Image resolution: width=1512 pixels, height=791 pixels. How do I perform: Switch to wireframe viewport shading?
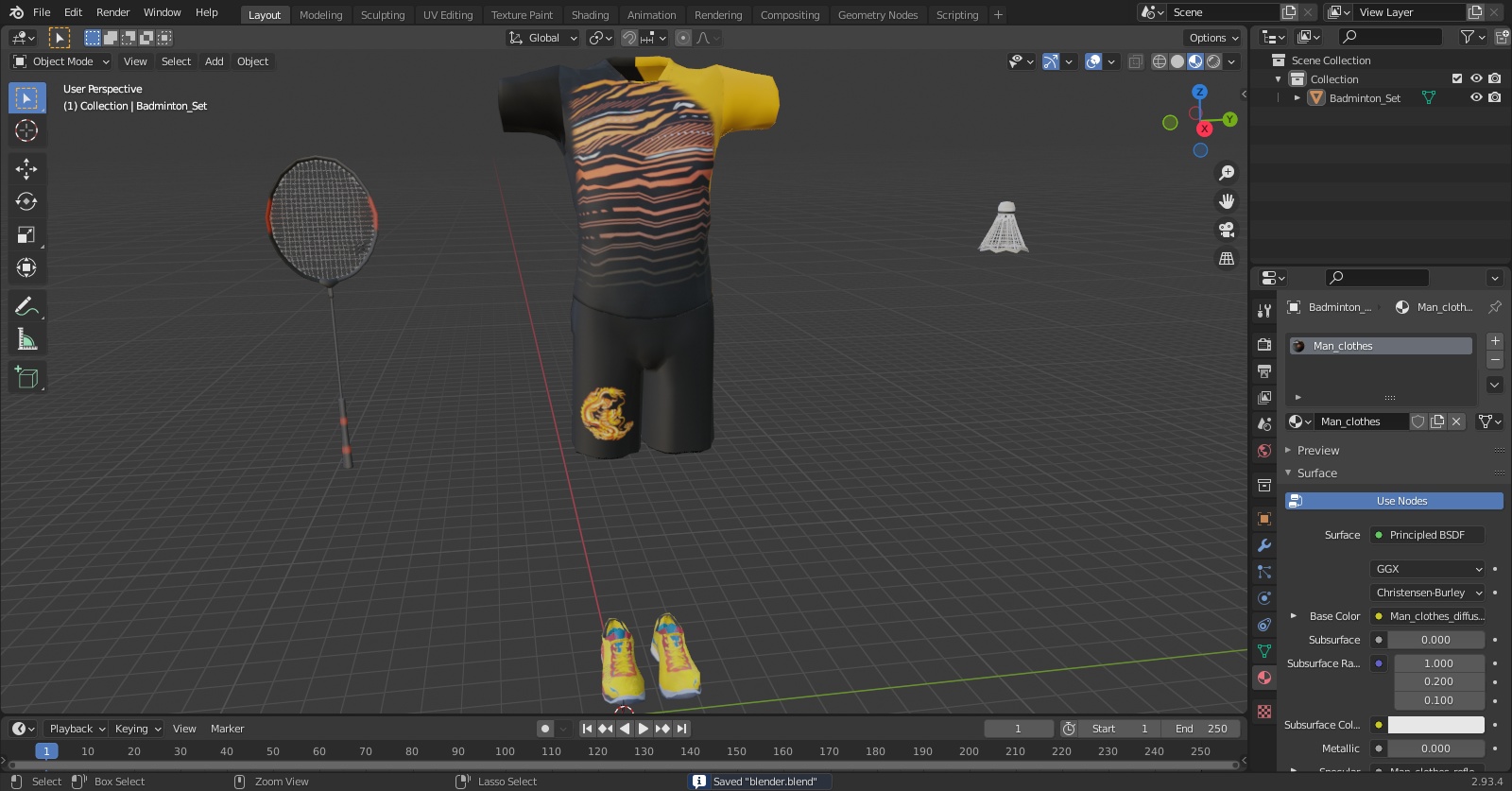[x=1159, y=61]
